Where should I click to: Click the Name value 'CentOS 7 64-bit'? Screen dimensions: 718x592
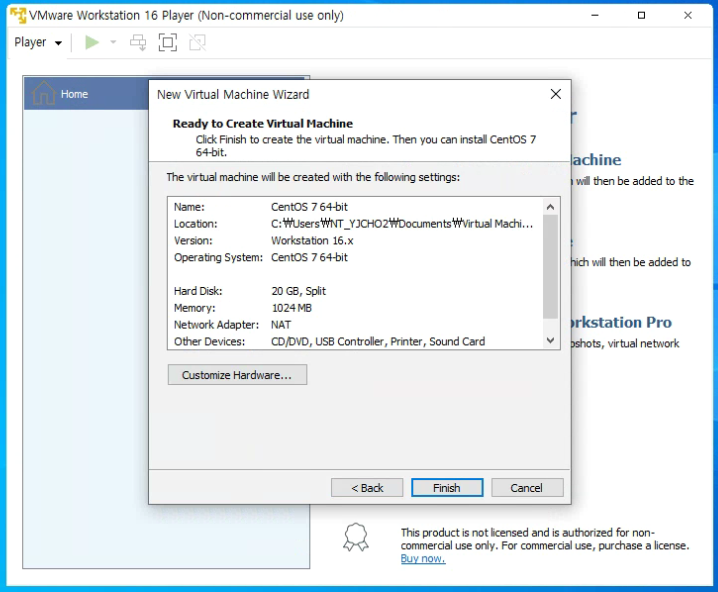(x=310, y=207)
